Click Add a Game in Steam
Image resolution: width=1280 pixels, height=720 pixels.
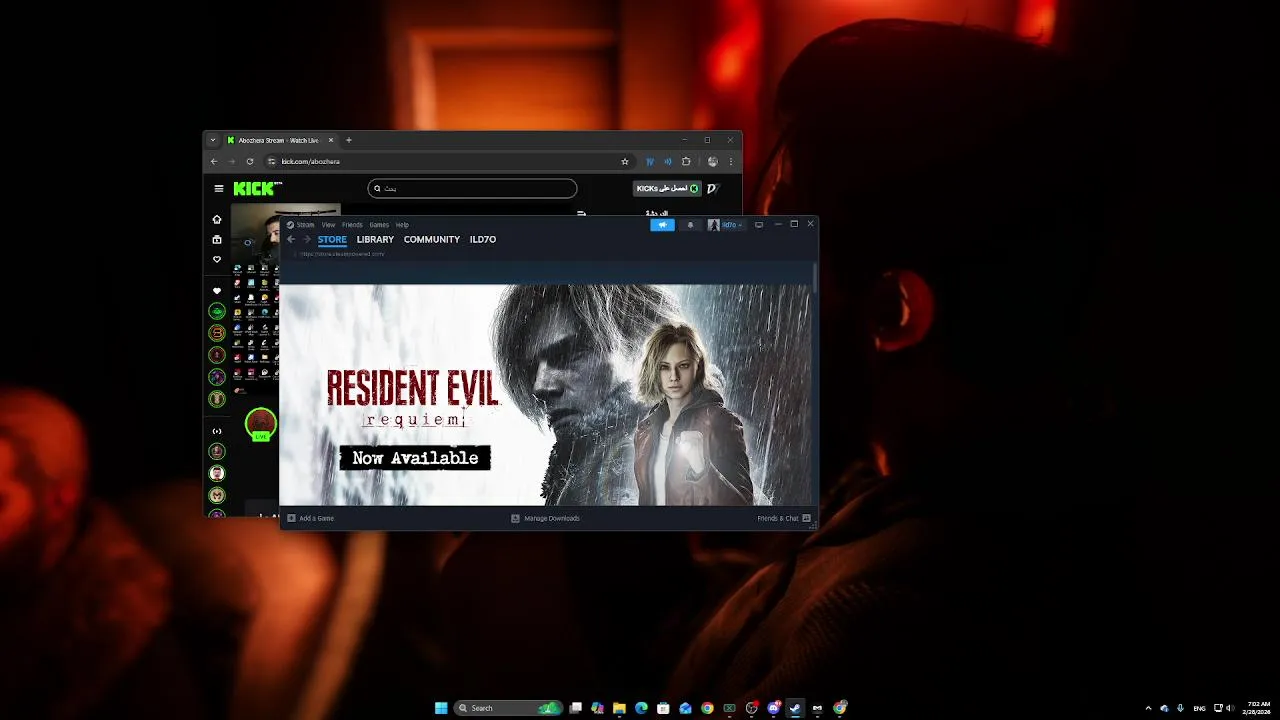point(311,518)
